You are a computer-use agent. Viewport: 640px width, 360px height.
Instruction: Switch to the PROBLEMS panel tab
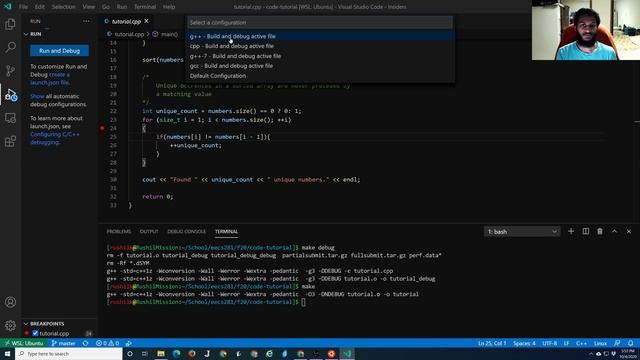[x=119, y=231]
